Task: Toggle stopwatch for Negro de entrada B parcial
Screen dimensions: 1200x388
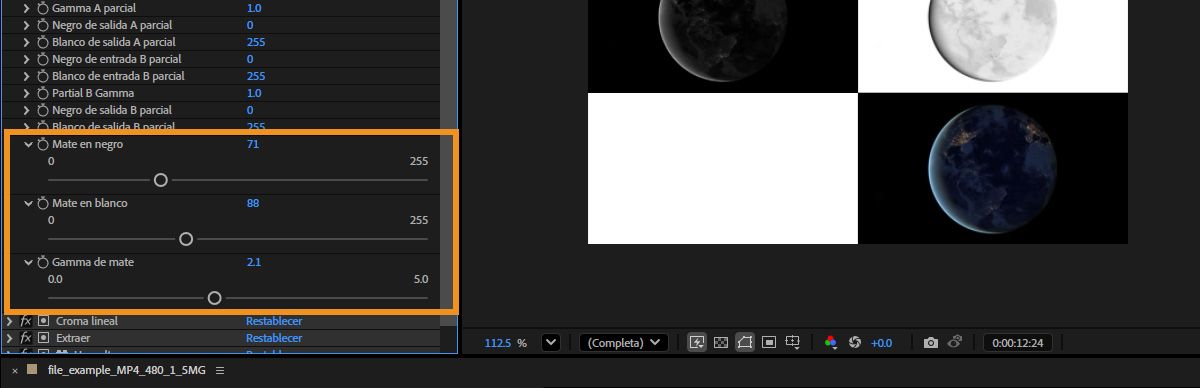Action: (x=42, y=59)
